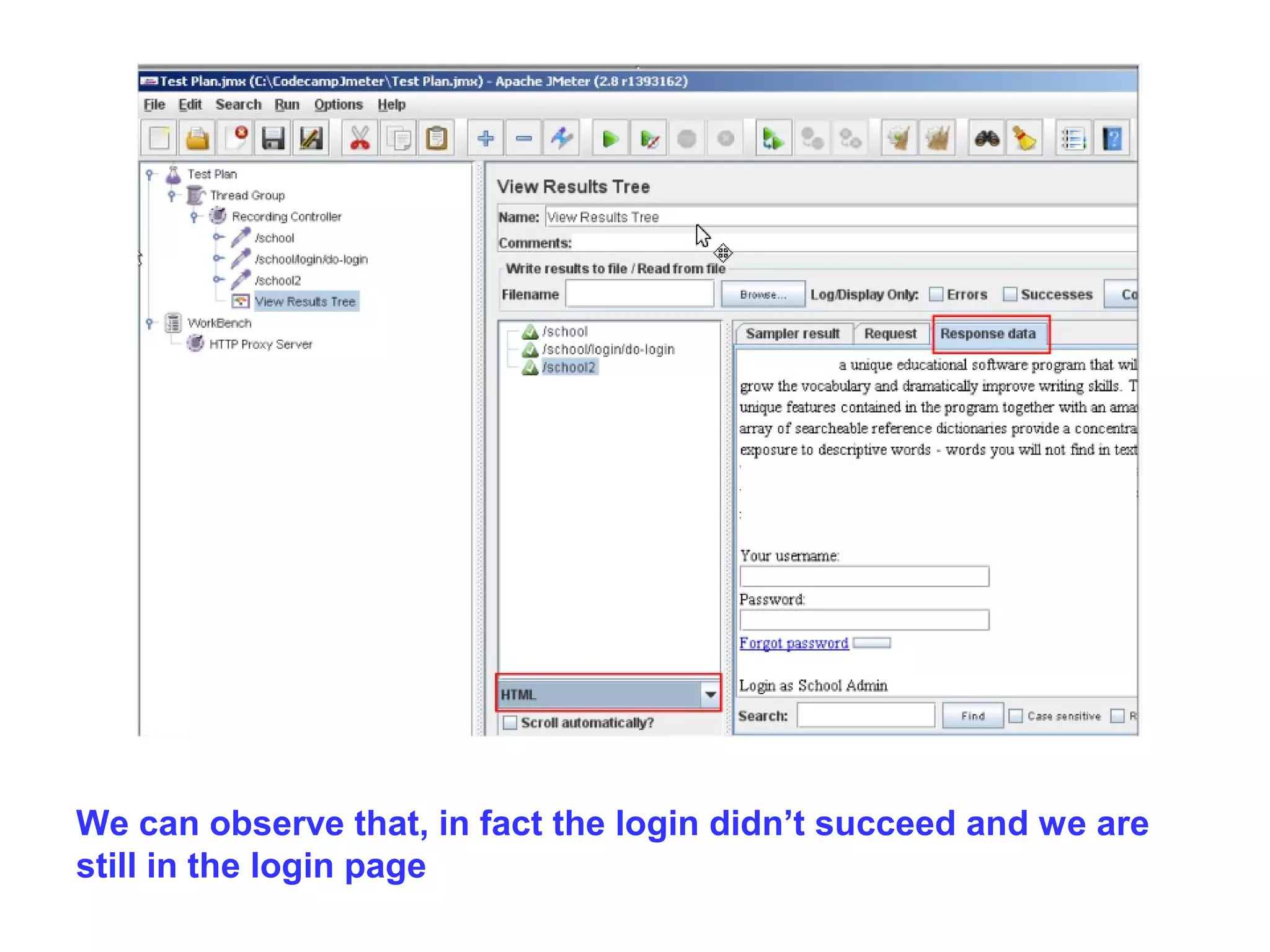Click the Find button
Image resolution: width=1270 pixels, height=952 pixels.
click(972, 716)
